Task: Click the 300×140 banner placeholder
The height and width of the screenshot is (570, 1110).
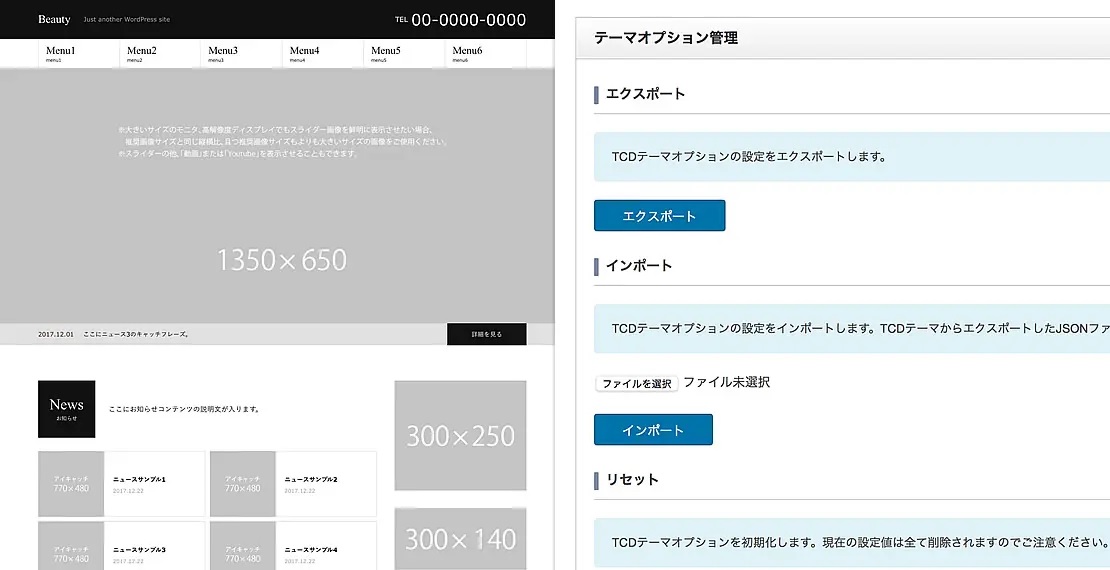Action: (460, 539)
